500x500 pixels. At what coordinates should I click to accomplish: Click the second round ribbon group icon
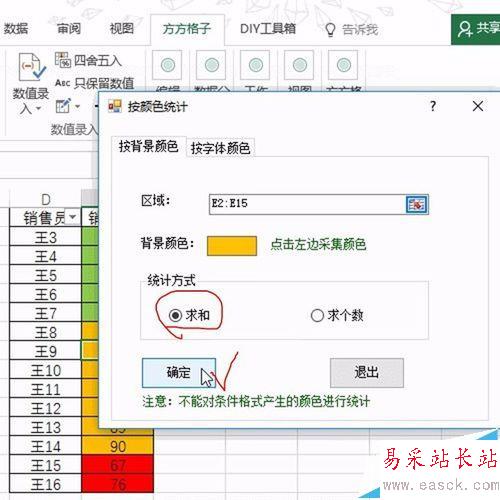pos(211,65)
